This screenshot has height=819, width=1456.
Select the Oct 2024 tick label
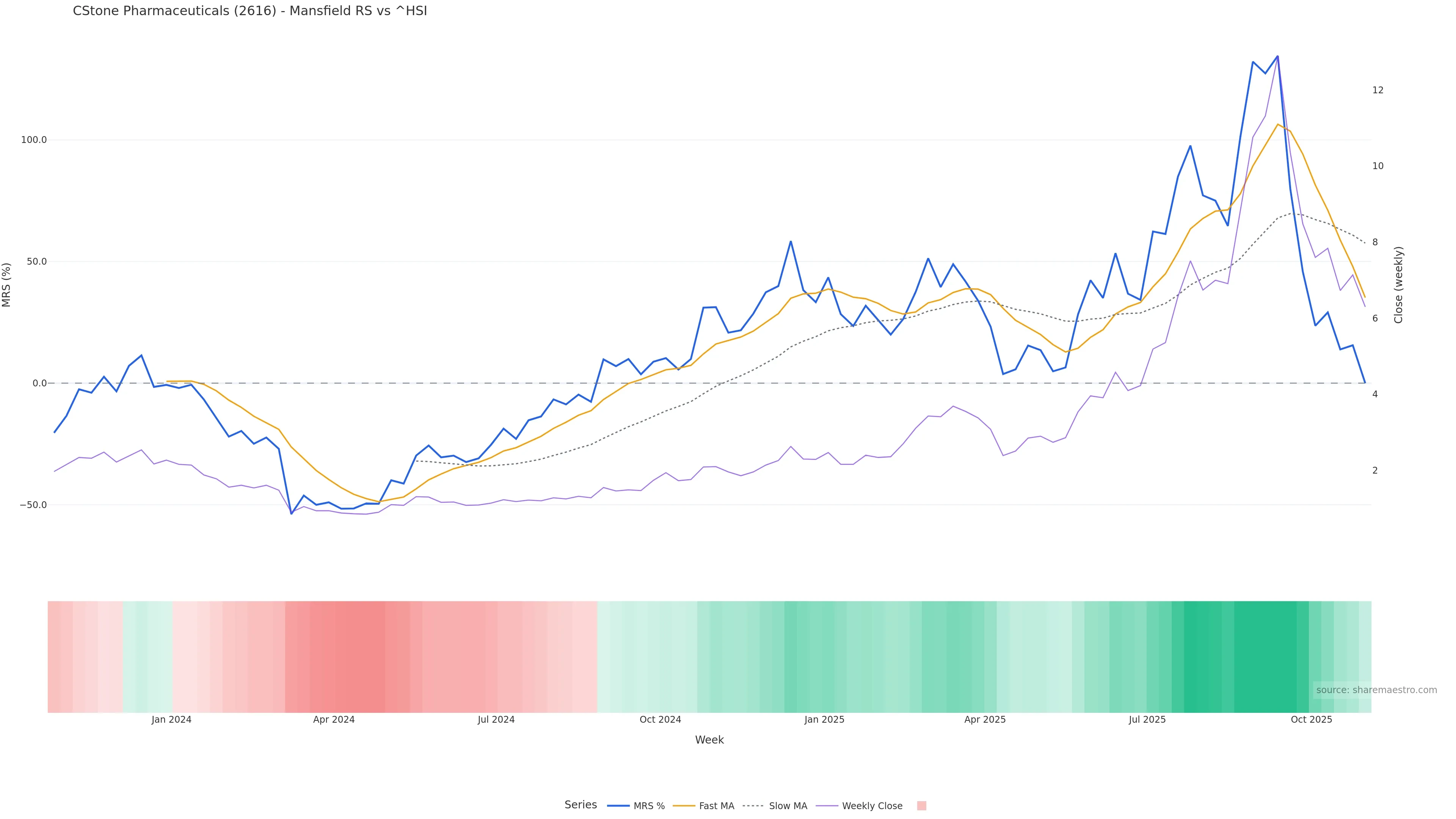(x=660, y=720)
